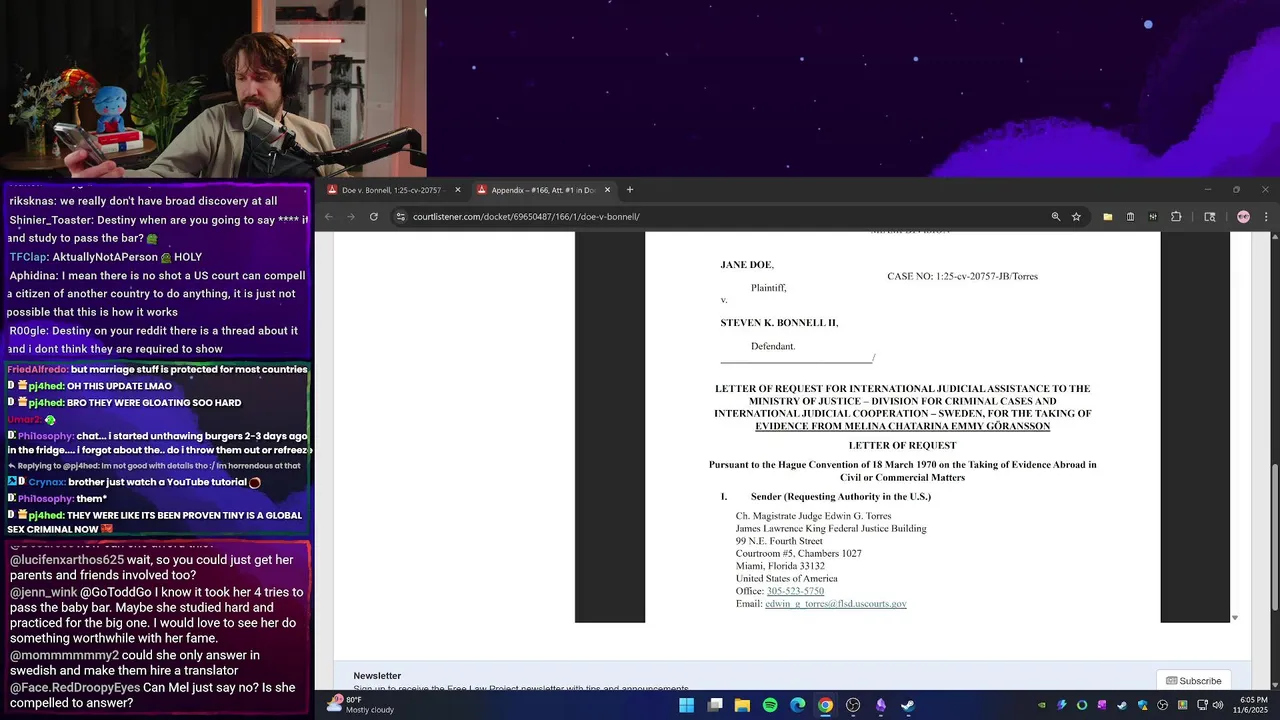Open the volume speaker tray icon

pos(1218,705)
